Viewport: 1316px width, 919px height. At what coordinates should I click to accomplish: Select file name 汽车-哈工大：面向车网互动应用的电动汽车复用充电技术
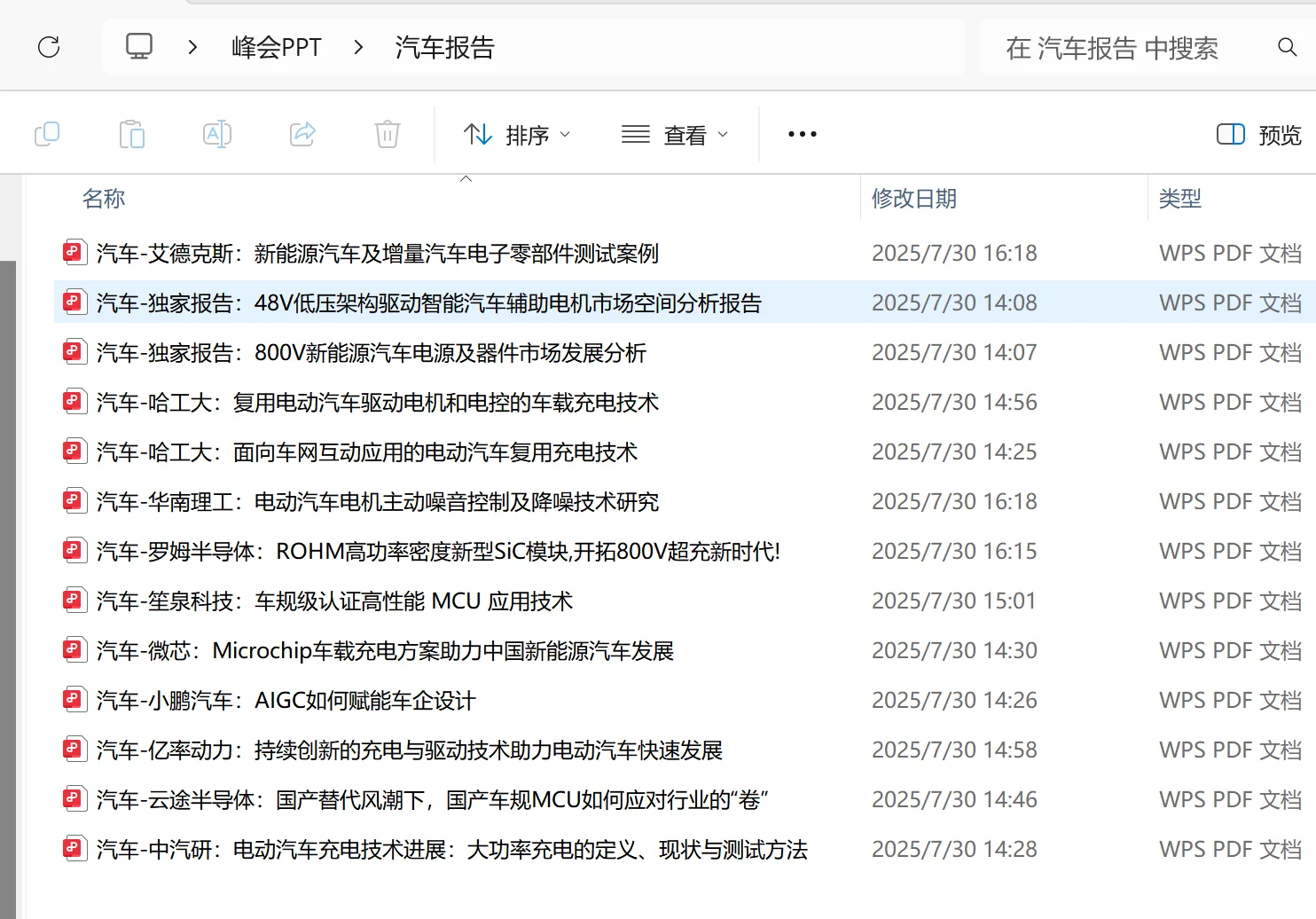tap(367, 452)
